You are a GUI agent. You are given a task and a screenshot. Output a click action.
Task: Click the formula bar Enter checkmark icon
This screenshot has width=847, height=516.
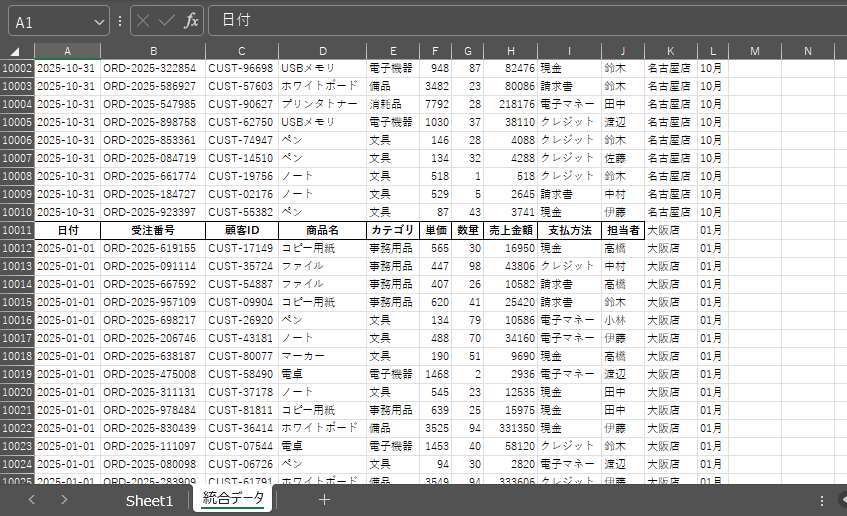point(167,21)
